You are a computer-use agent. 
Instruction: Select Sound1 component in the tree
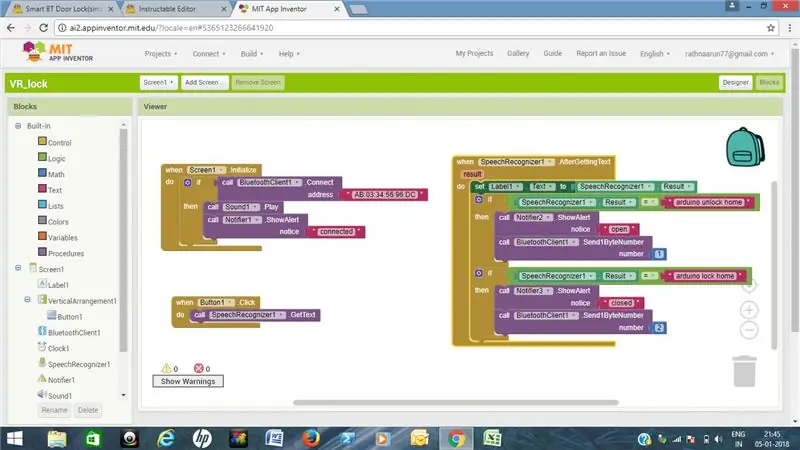(x=55, y=395)
